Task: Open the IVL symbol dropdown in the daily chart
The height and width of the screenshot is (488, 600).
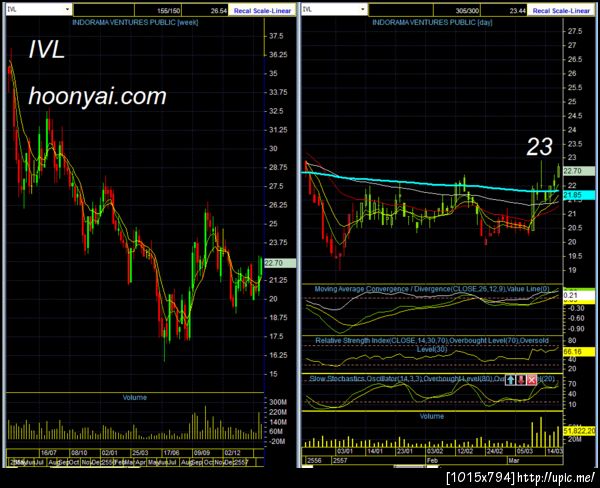Action: (x=334, y=9)
